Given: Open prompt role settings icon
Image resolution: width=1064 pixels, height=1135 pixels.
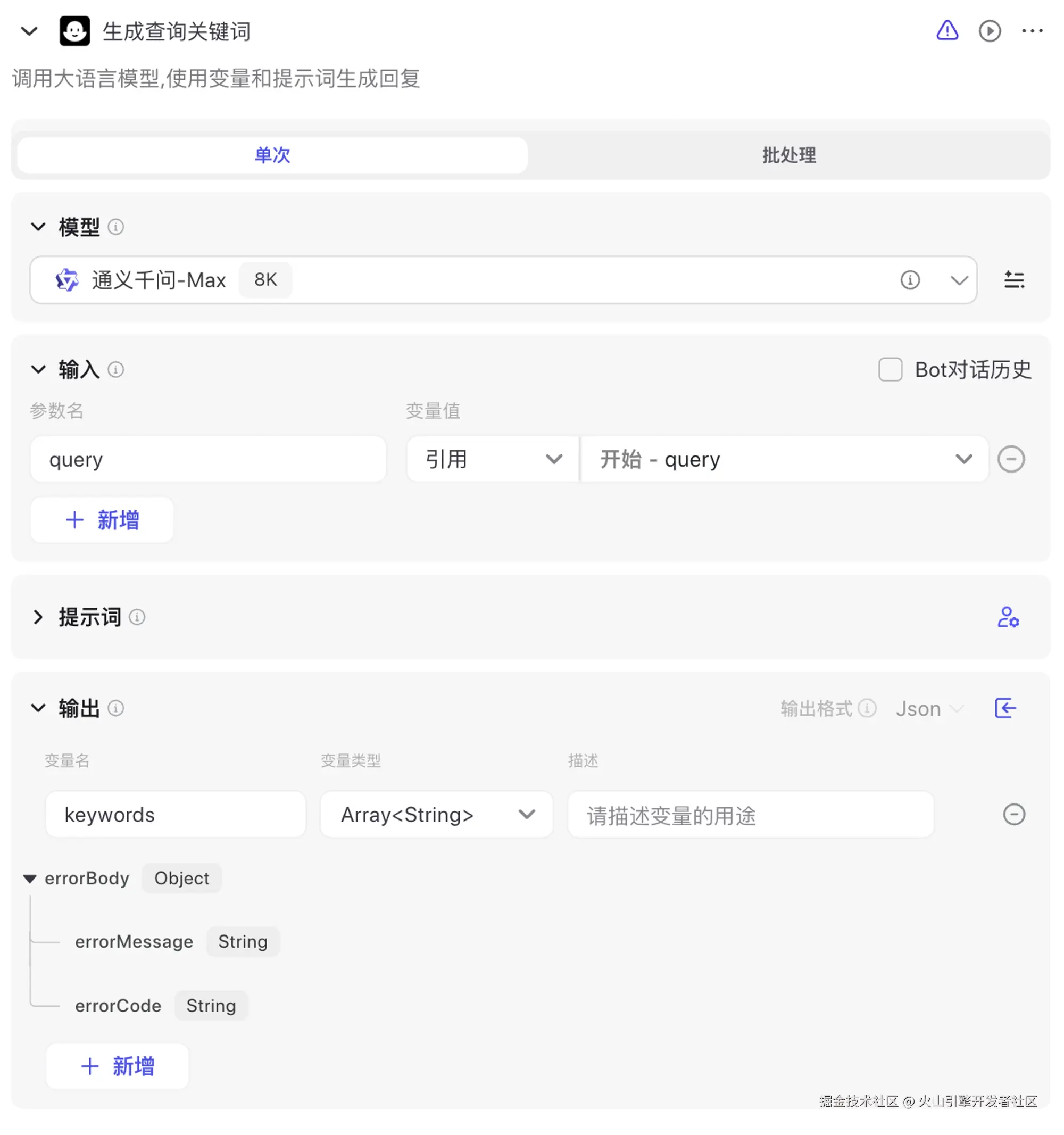Looking at the screenshot, I should [x=1008, y=617].
